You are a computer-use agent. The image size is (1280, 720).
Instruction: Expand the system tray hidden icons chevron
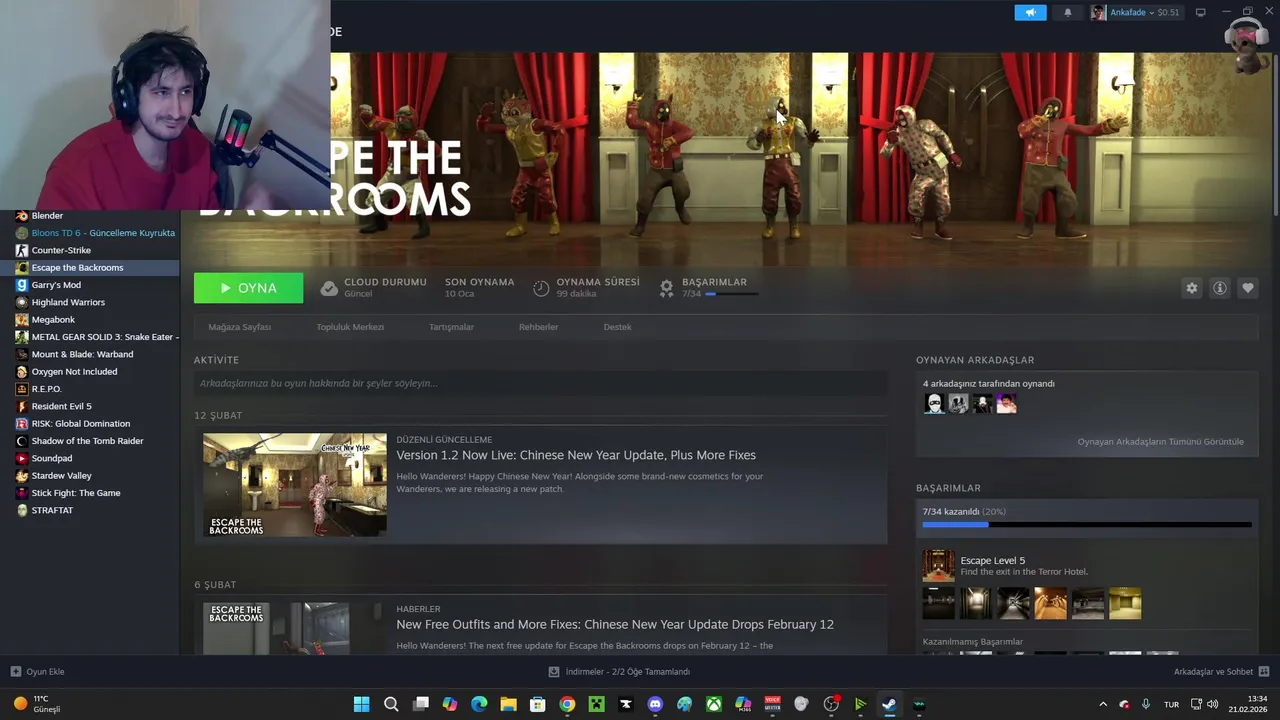[1103, 704]
